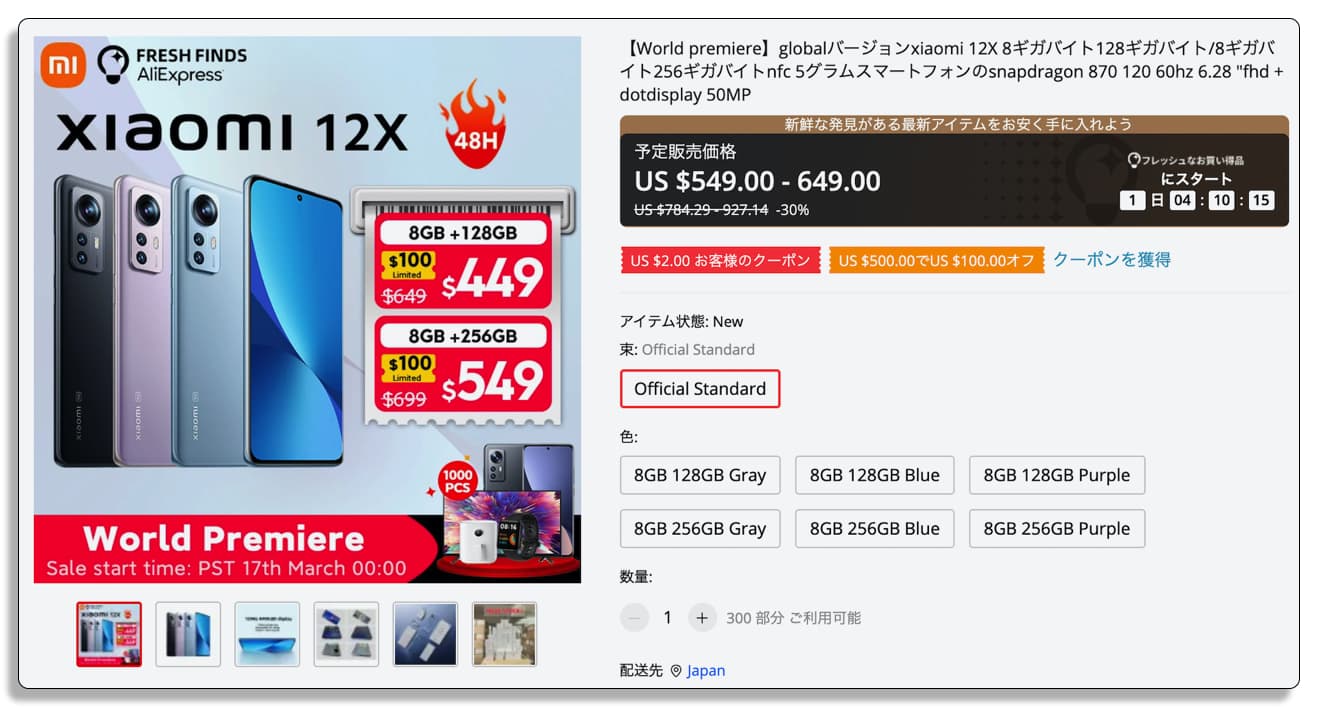Open the last thumbnail showing boxes
This screenshot has width=1318, height=707.
[504, 634]
